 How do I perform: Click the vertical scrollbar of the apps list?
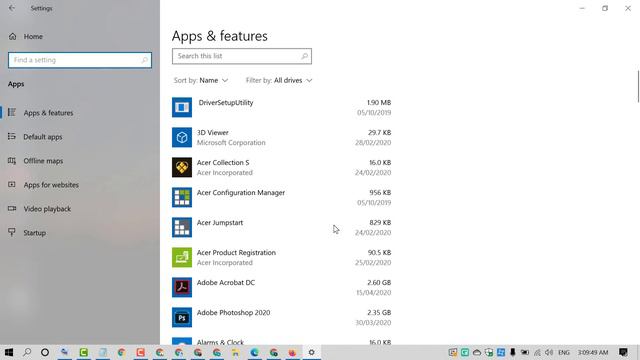click(638, 86)
